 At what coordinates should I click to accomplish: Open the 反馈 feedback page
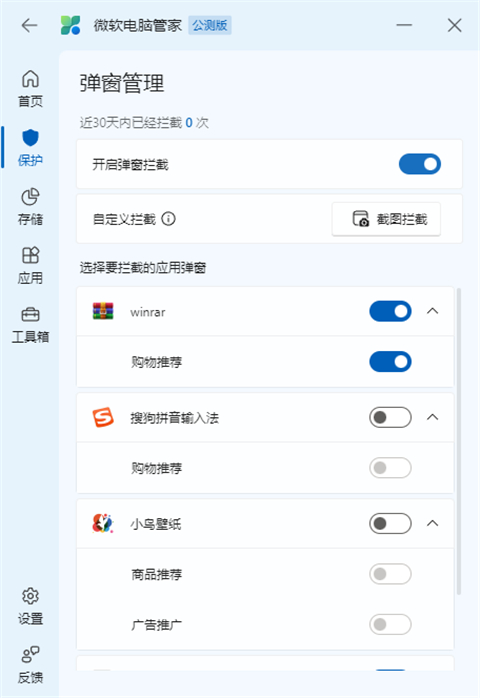point(30,665)
